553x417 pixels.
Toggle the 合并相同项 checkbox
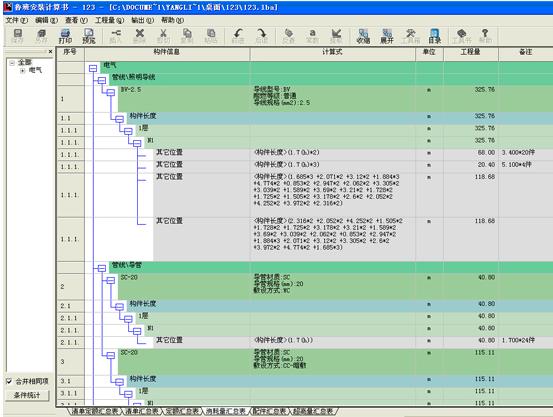point(9,381)
